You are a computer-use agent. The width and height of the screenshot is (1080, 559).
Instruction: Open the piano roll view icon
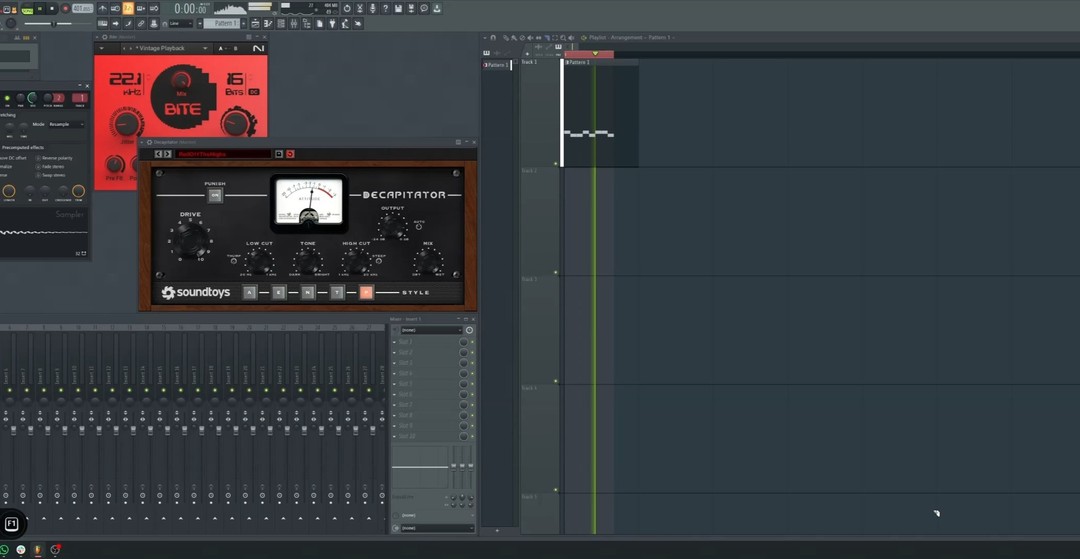tap(268, 23)
